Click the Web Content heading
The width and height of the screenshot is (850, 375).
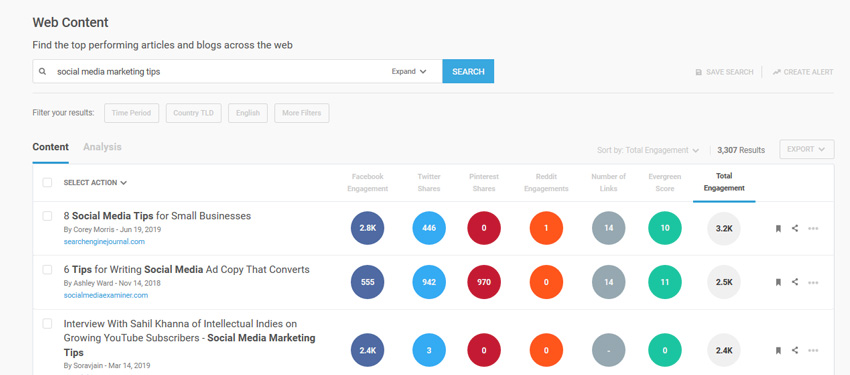(70, 22)
